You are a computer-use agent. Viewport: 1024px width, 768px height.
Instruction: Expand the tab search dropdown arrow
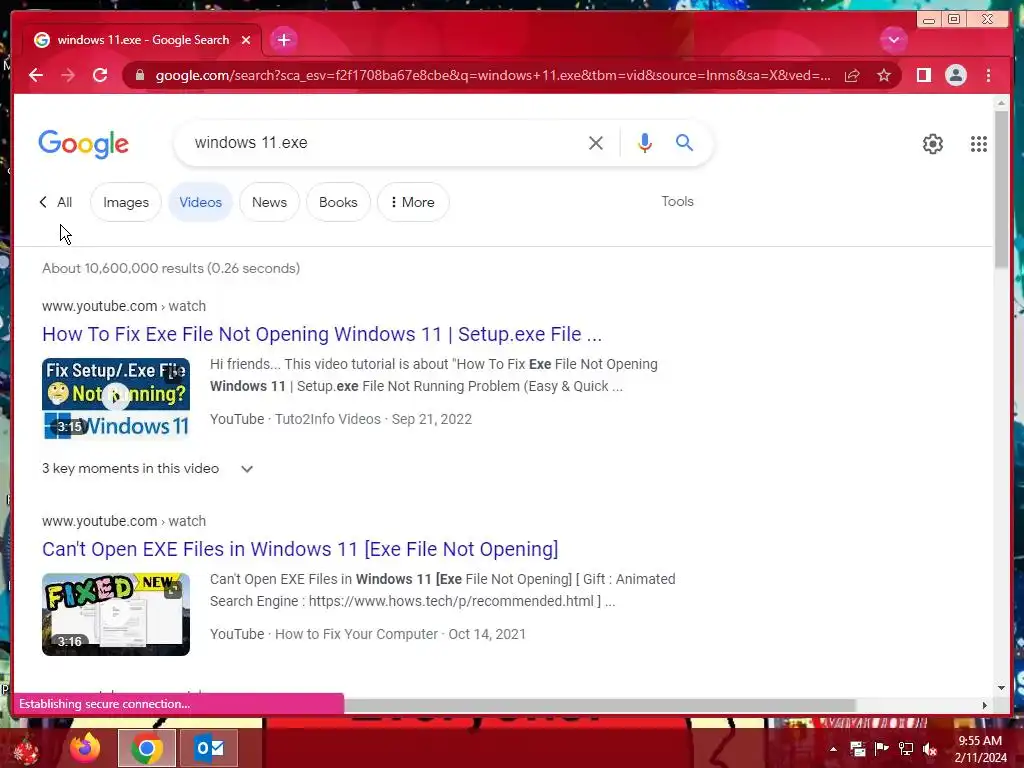coord(893,40)
